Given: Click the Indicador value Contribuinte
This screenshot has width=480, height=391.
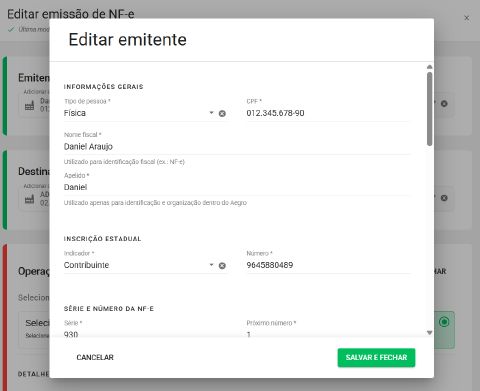Looking at the screenshot, I should pos(86,265).
